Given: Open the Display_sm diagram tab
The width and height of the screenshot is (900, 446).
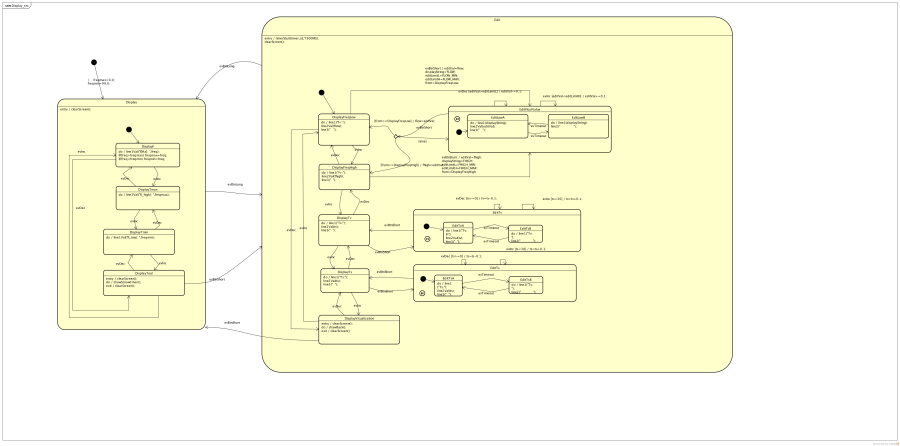Looking at the screenshot, I should click(18, 5).
